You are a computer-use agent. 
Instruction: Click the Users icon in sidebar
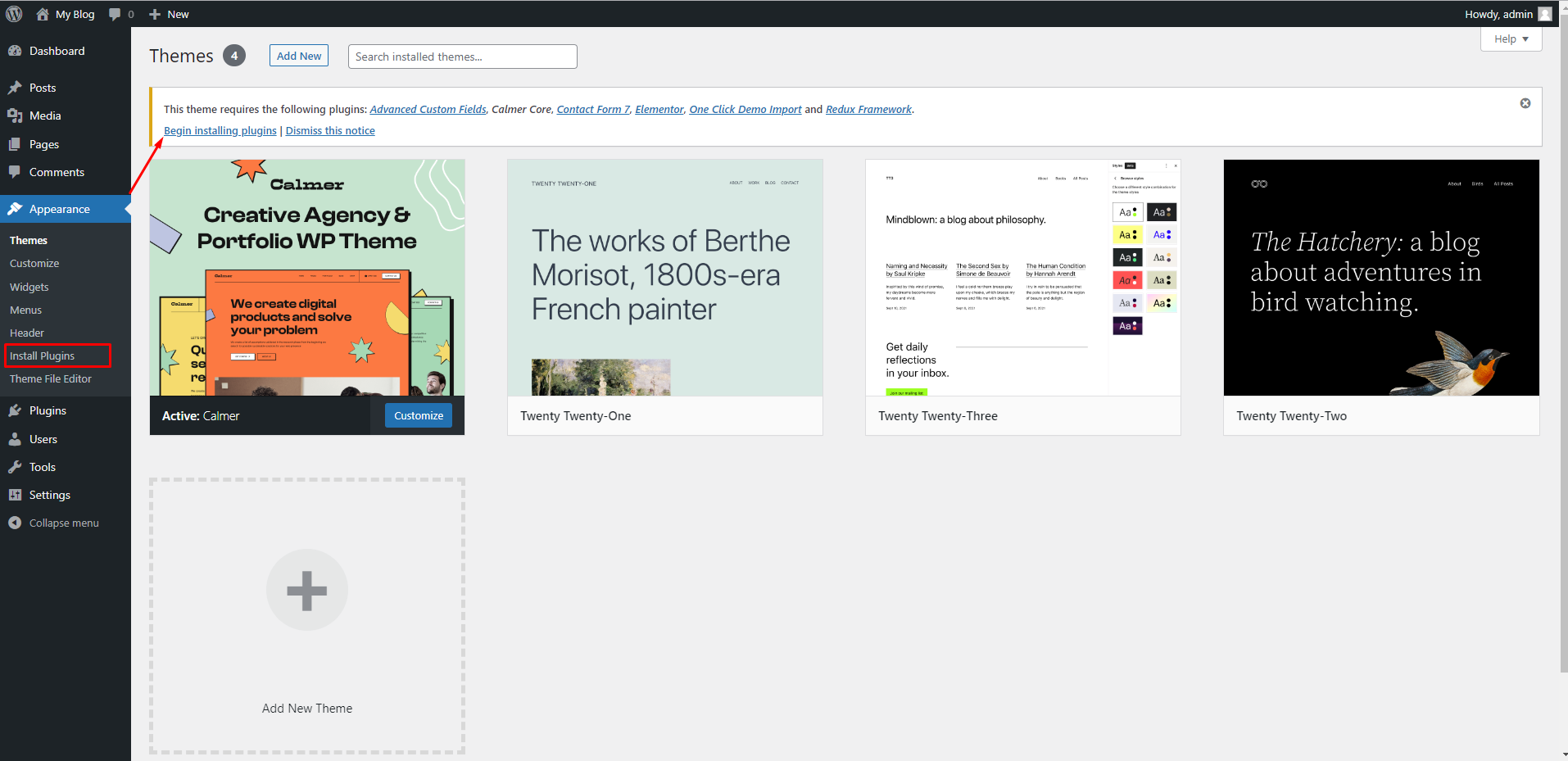coord(17,438)
